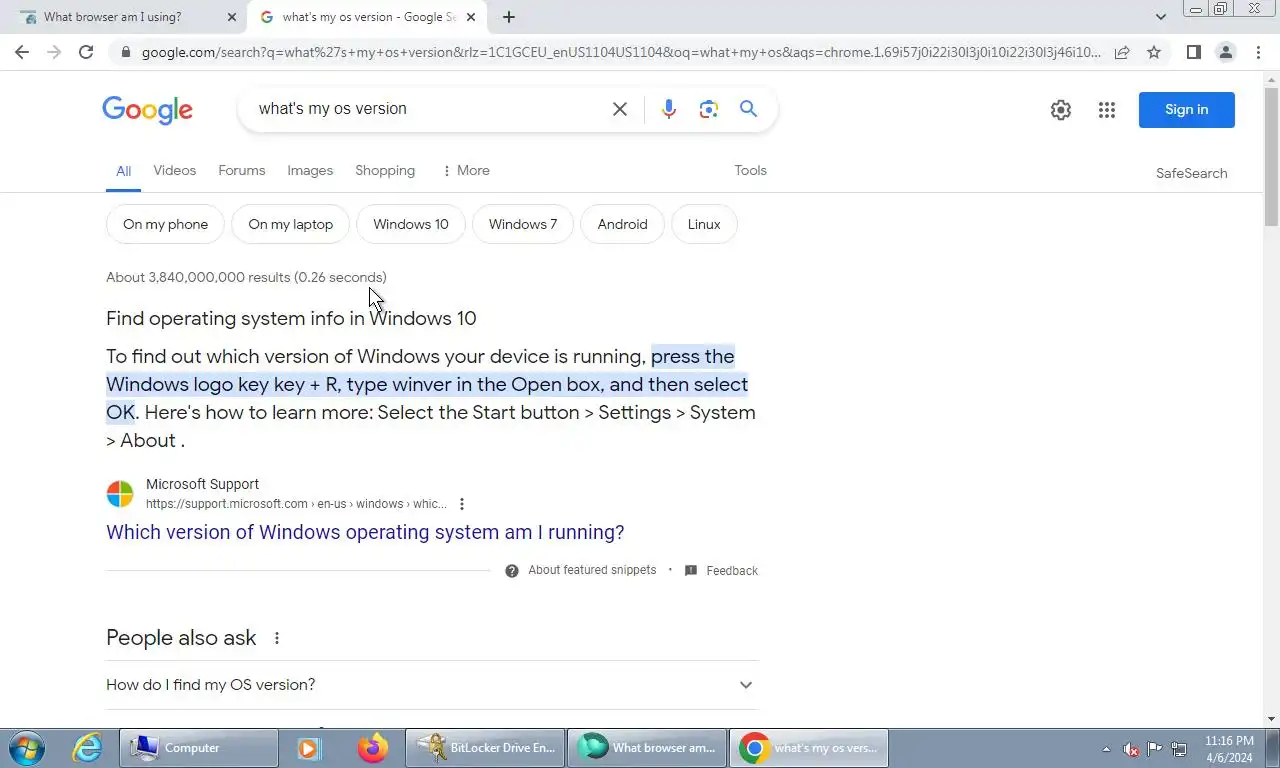
Task: Open SafeSearch settings
Action: pos(1191,173)
